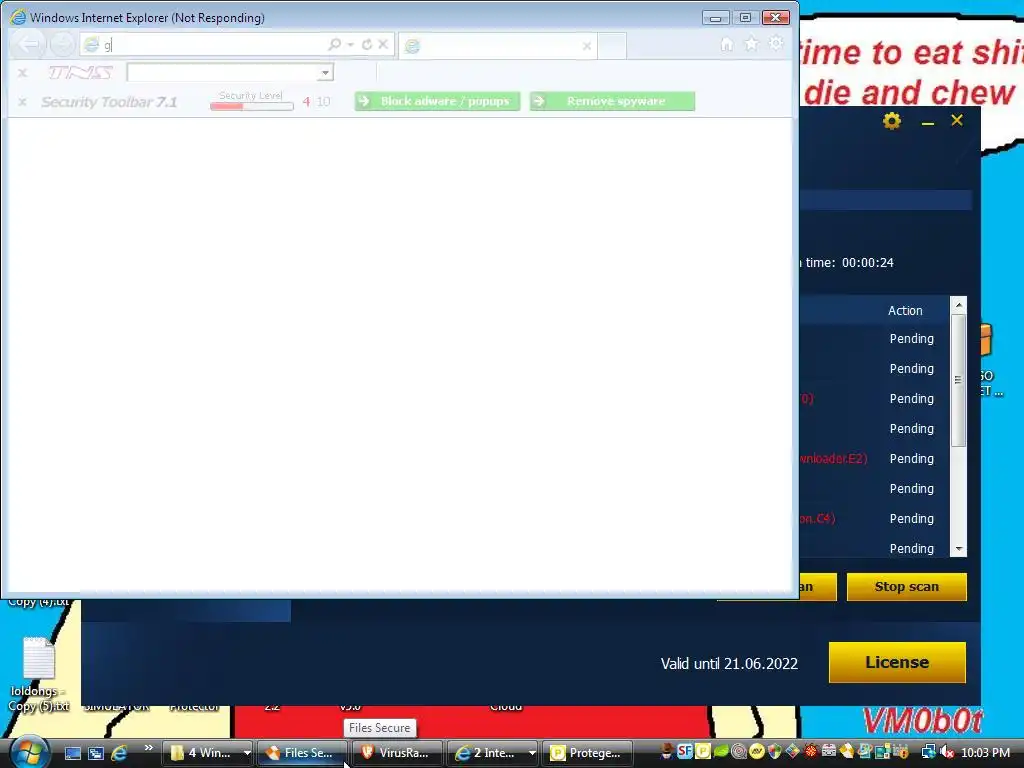Image resolution: width=1024 pixels, height=768 pixels.
Task: Click the Security Level meter bar
Action: tap(251, 106)
